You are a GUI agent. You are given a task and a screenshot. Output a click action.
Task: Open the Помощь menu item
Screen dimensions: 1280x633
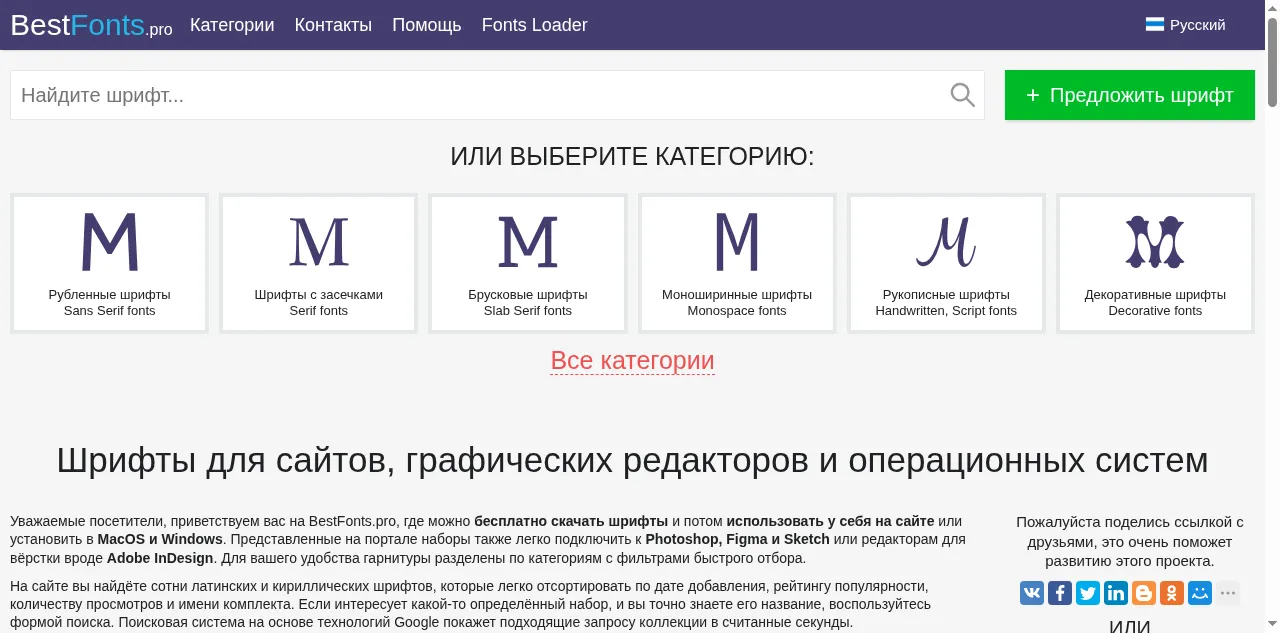pos(427,25)
